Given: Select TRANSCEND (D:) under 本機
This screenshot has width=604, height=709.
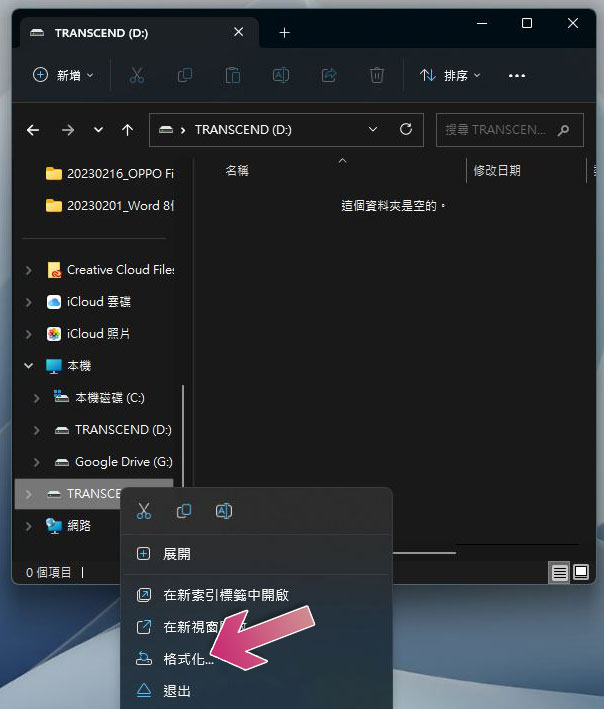Looking at the screenshot, I should pos(113,430).
